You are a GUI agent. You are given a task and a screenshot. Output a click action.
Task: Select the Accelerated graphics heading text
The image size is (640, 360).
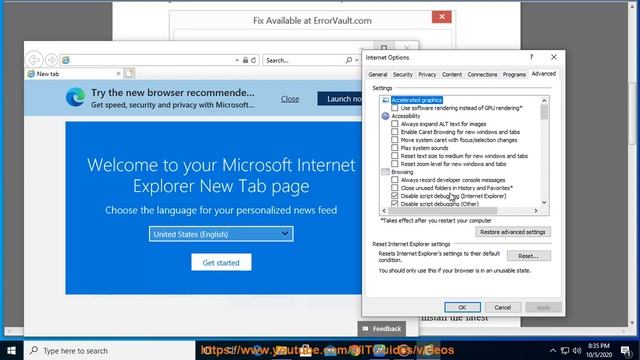416,100
